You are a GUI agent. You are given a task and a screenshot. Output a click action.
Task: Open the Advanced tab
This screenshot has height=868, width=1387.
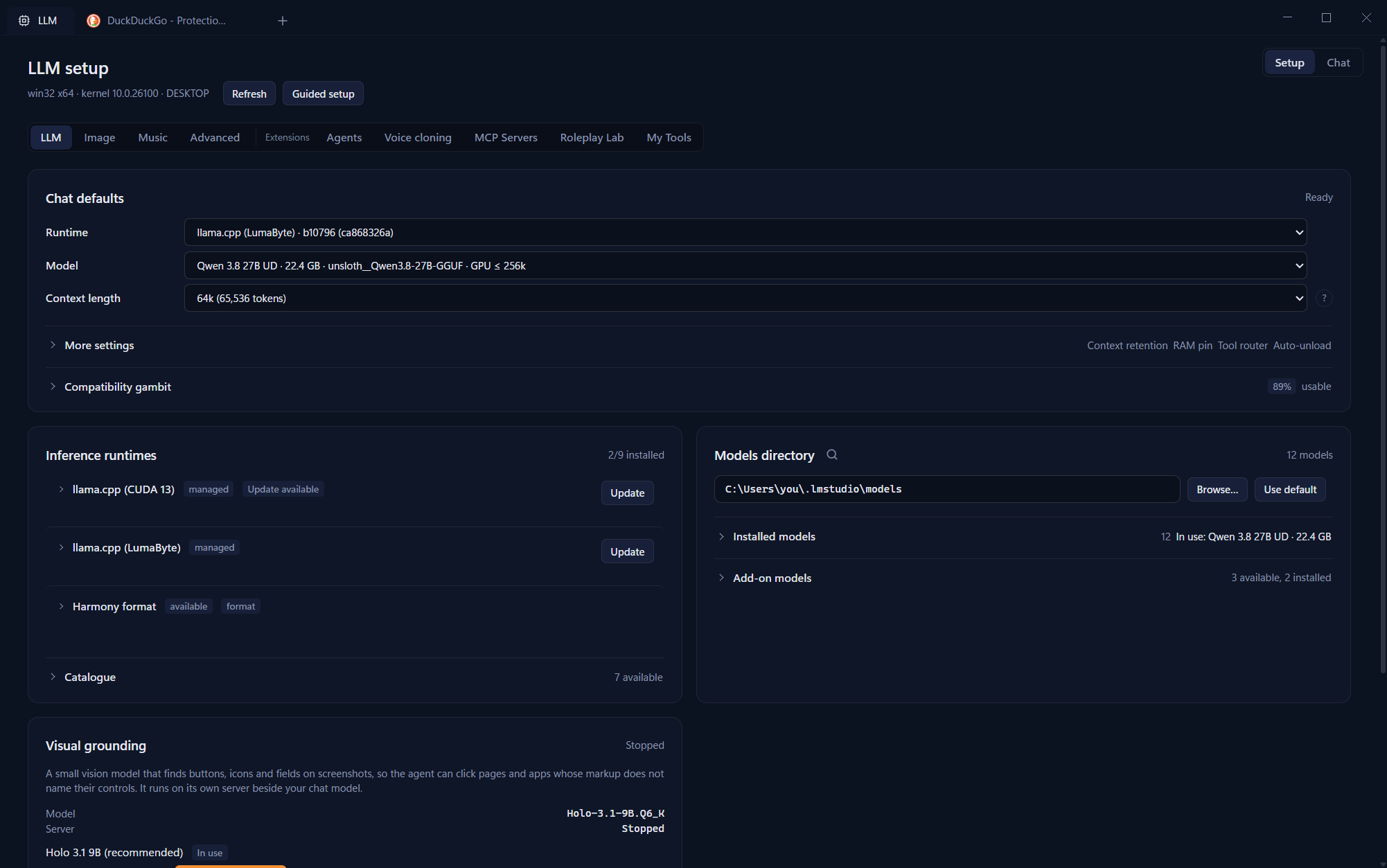tap(215, 138)
